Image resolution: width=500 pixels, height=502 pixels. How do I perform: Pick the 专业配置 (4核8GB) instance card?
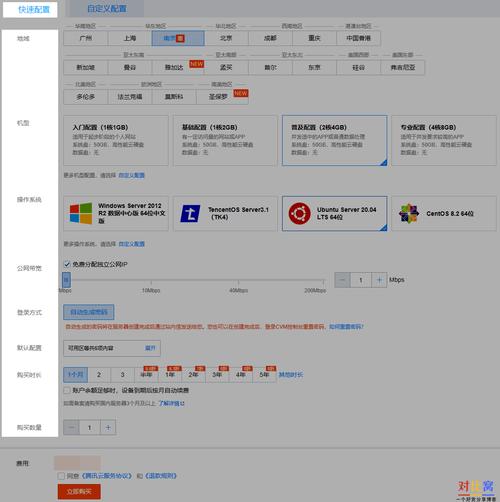(444, 140)
